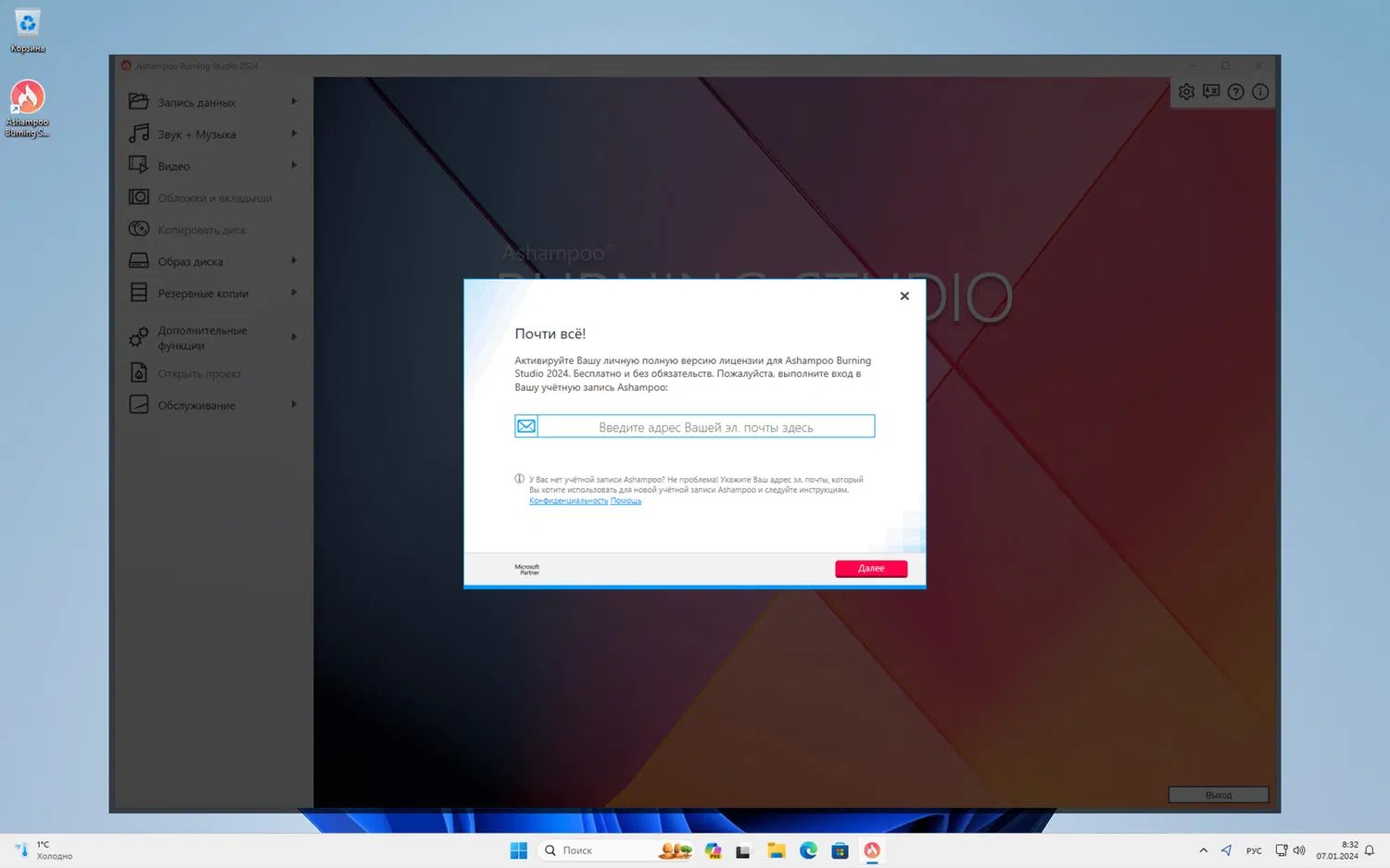Expand the Образ диска submenu arrow
Screen dimensions: 1390x868
coord(294,261)
